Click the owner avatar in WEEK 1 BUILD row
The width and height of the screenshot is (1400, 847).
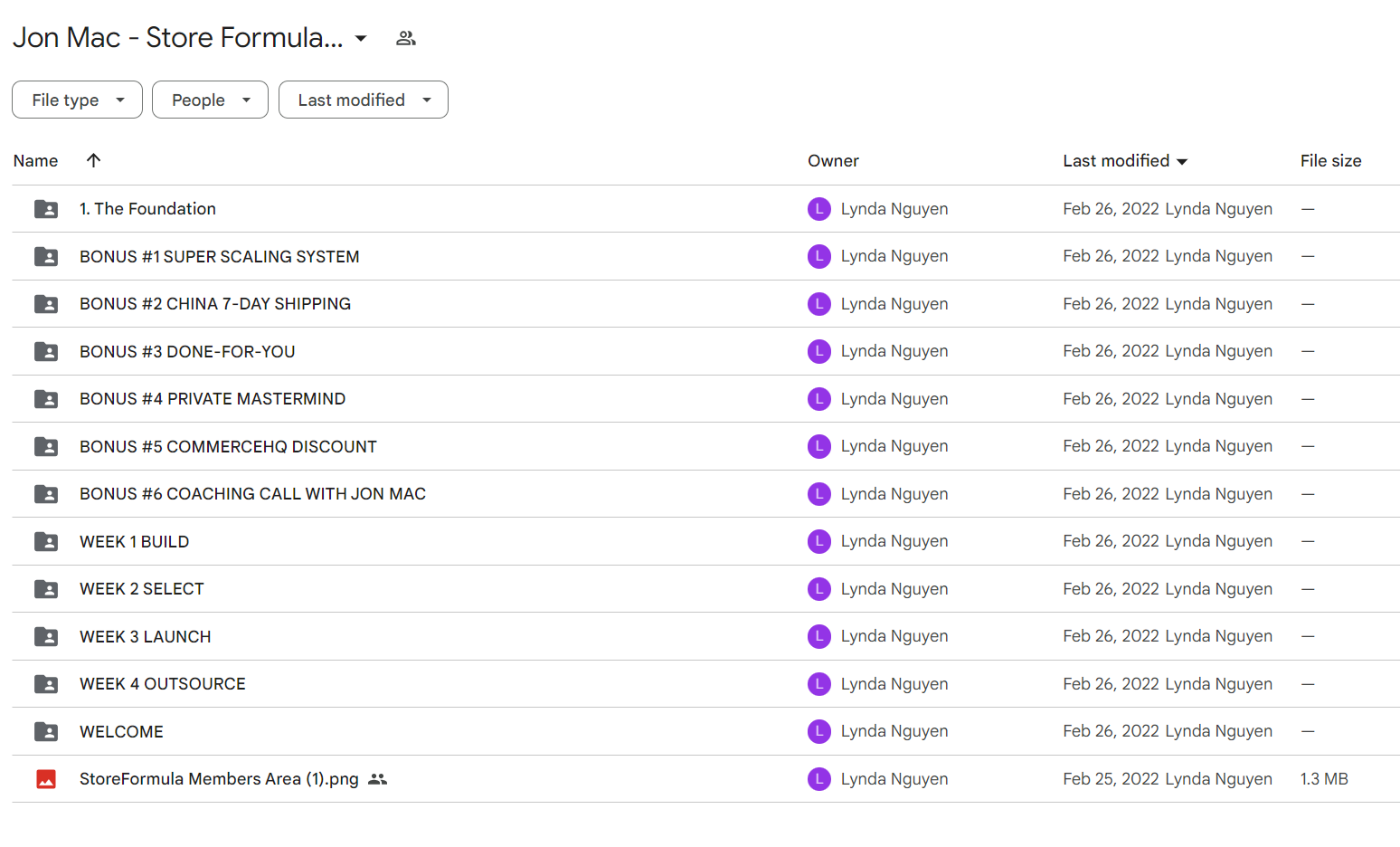point(819,541)
